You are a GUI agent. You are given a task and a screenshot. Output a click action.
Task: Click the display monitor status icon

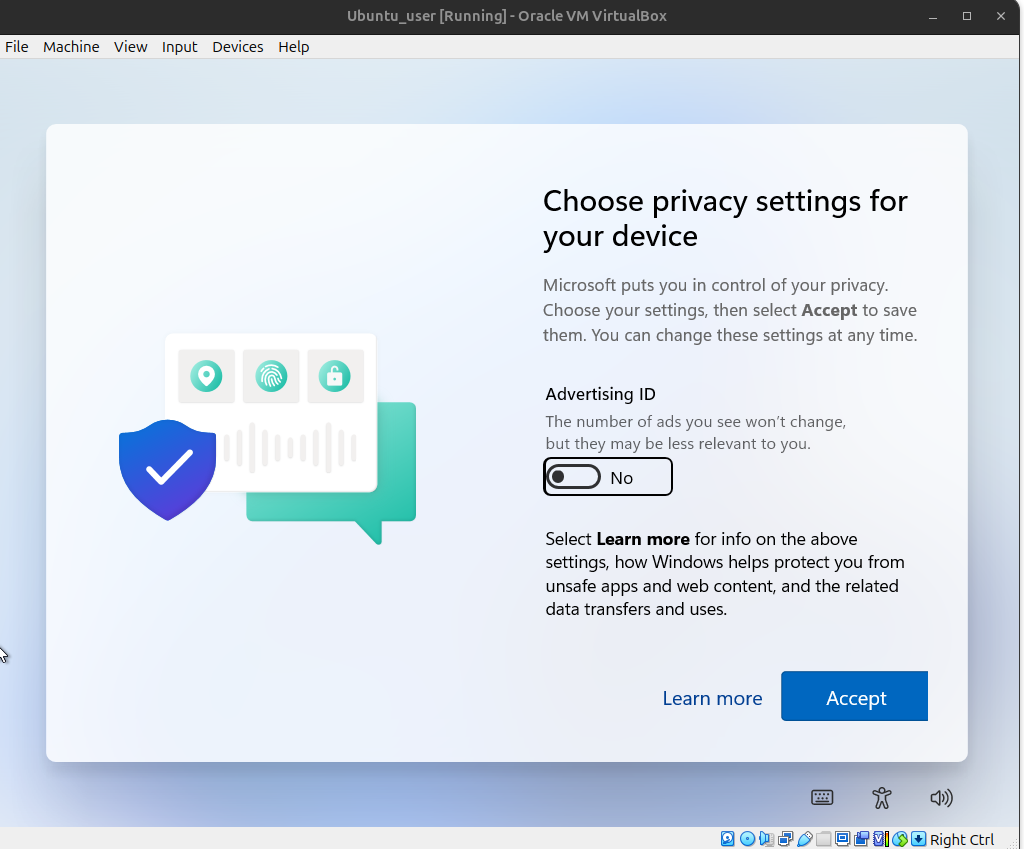[842, 839]
